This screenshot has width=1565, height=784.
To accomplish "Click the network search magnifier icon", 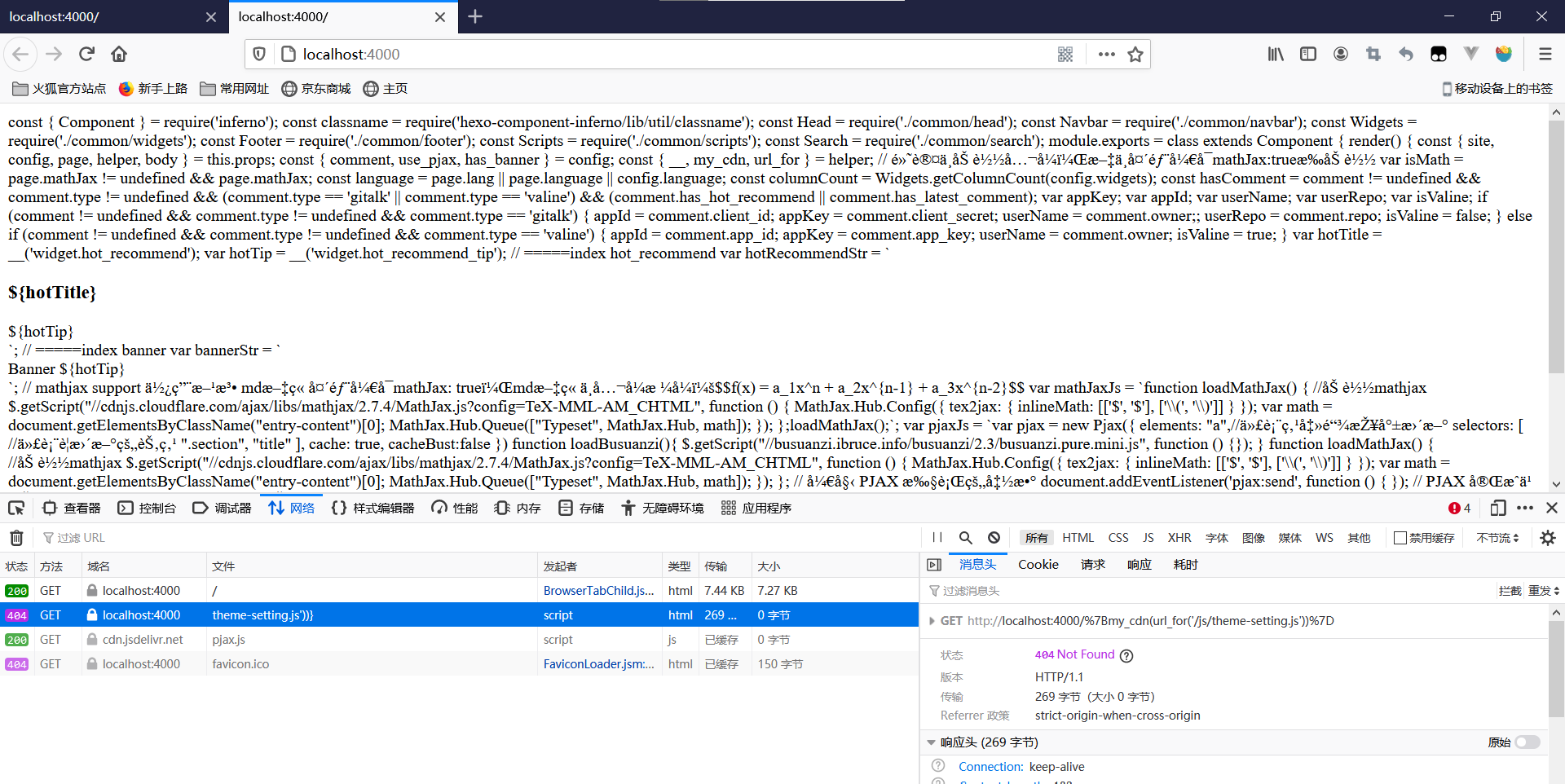I will (x=965, y=538).
